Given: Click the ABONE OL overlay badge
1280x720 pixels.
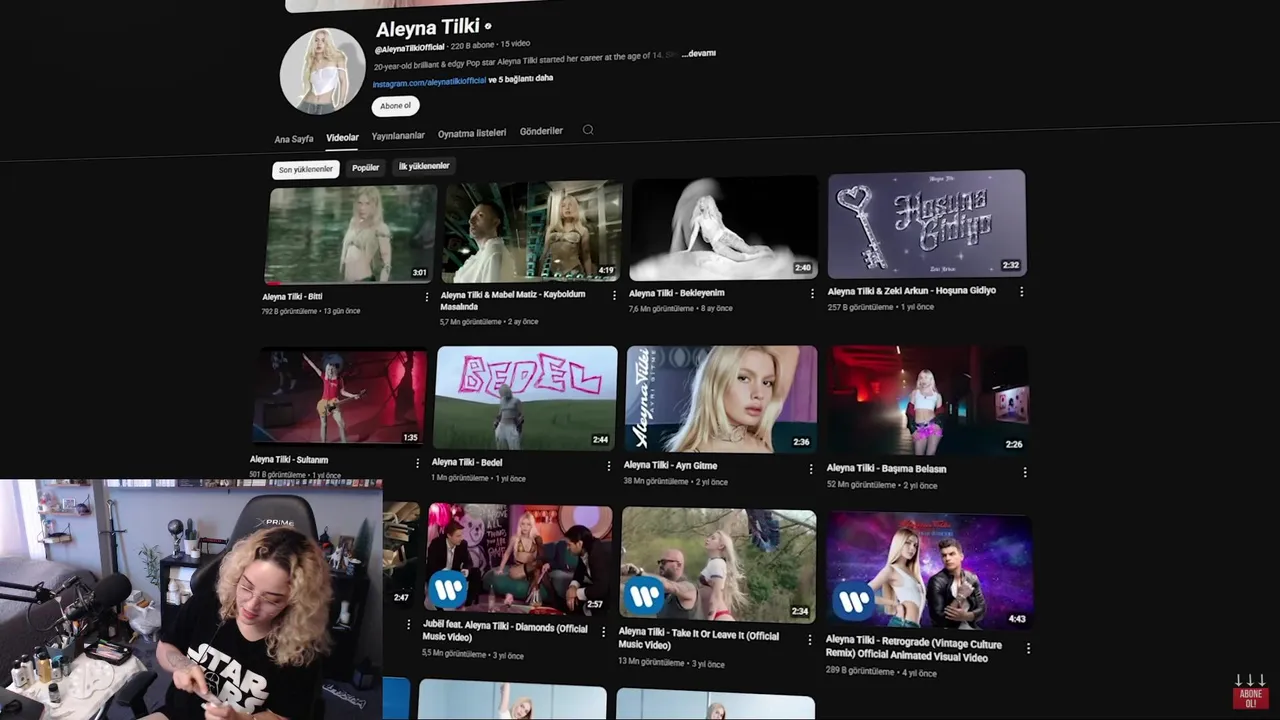Looking at the screenshot, I should coord(1250,692).
